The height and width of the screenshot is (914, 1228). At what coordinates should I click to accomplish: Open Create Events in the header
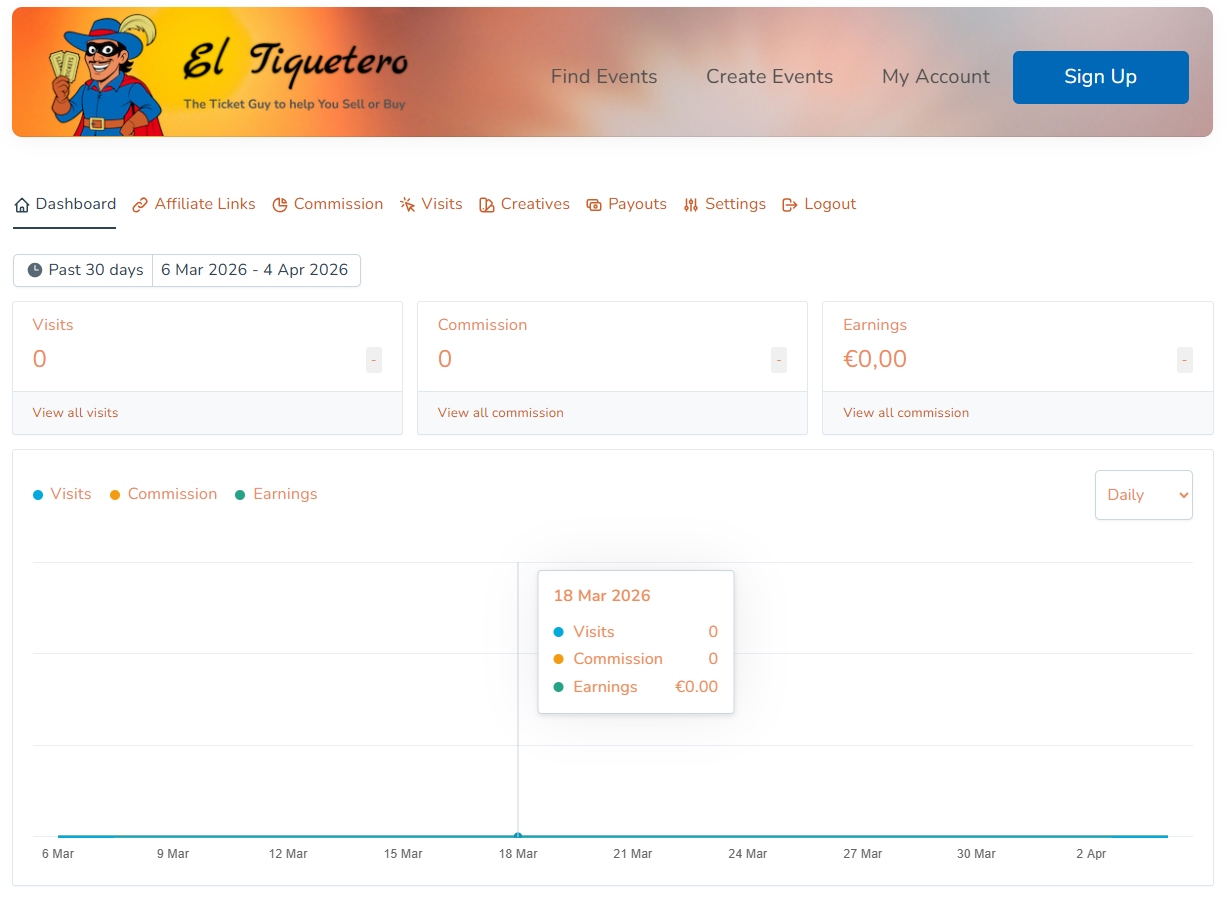[x=770, y=77]
